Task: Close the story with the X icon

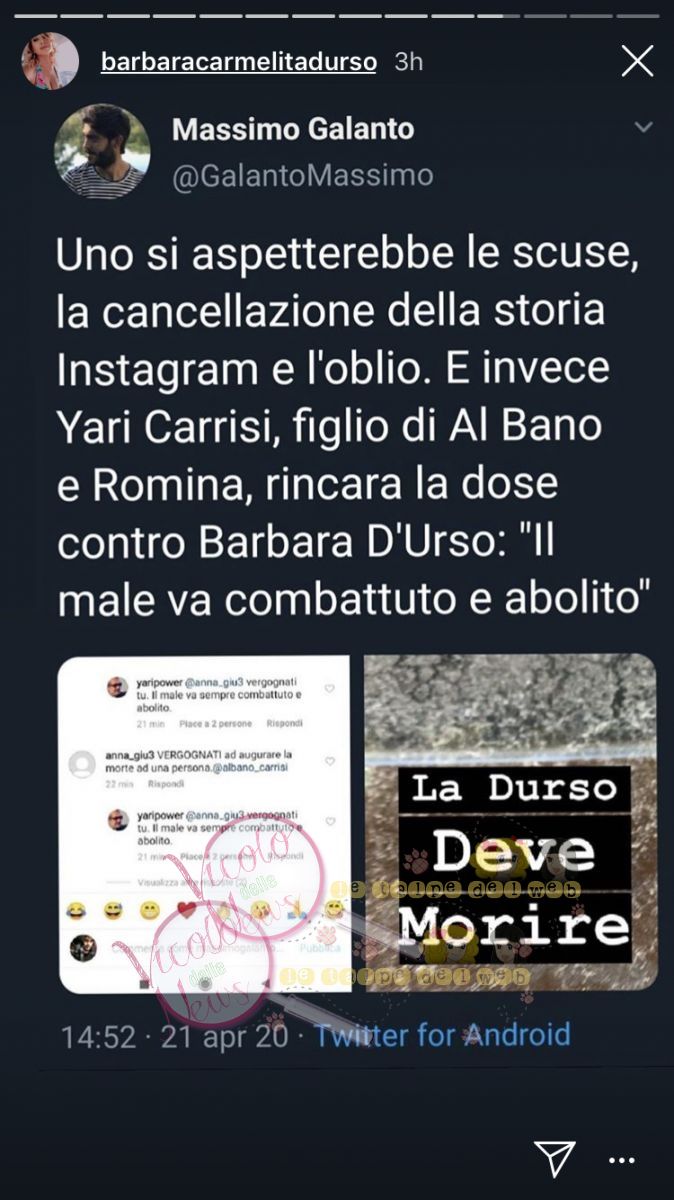Action: pos(637,61)
